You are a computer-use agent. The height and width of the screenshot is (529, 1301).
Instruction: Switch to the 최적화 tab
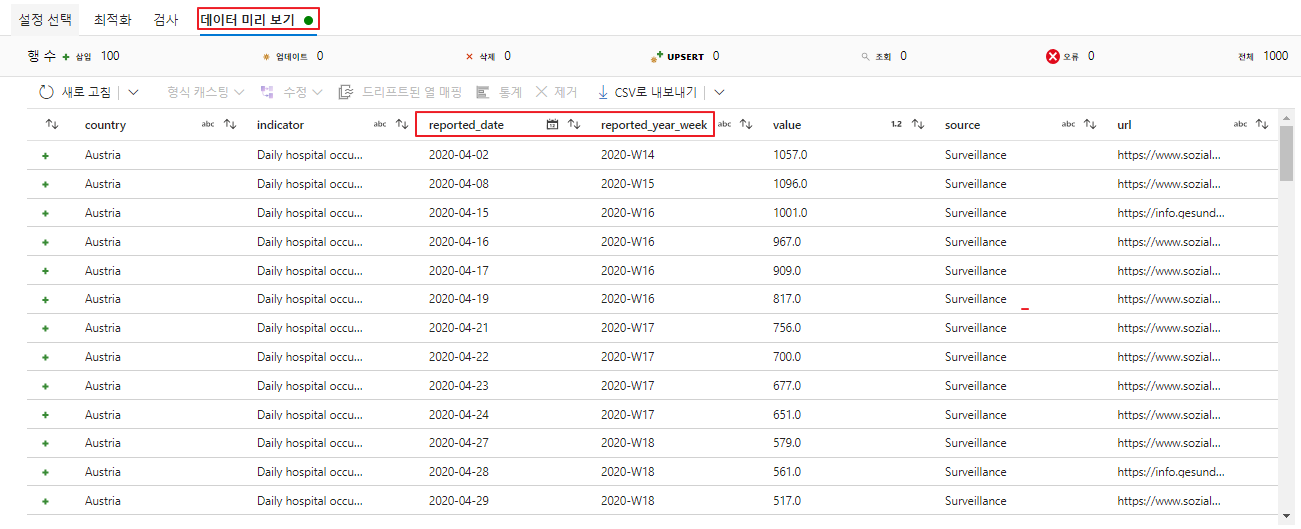[x=112, y=19]
